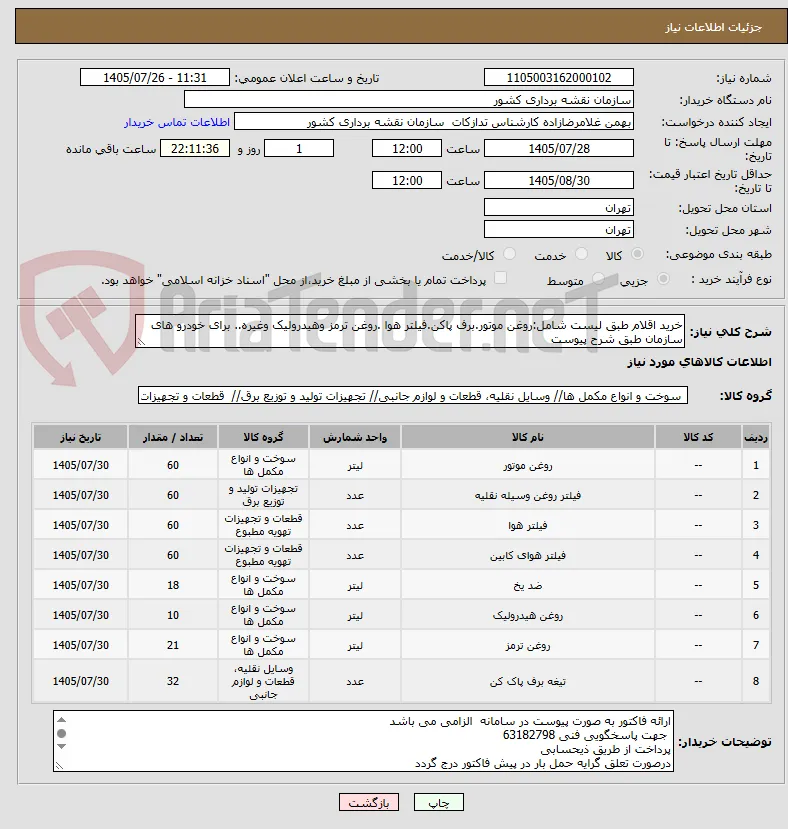788x829 pixels.
Task: Select the روغن موتور row name cell
Action: click(528, 465)
